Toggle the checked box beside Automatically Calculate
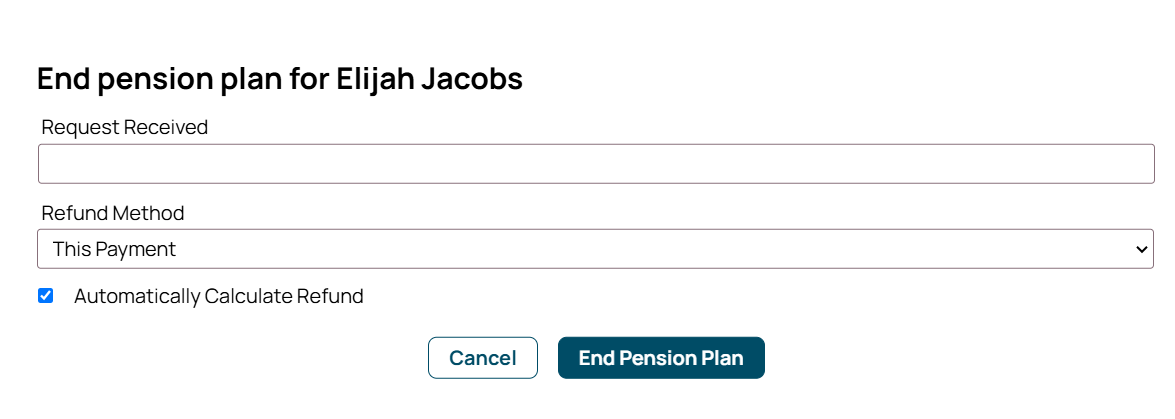 45,296
